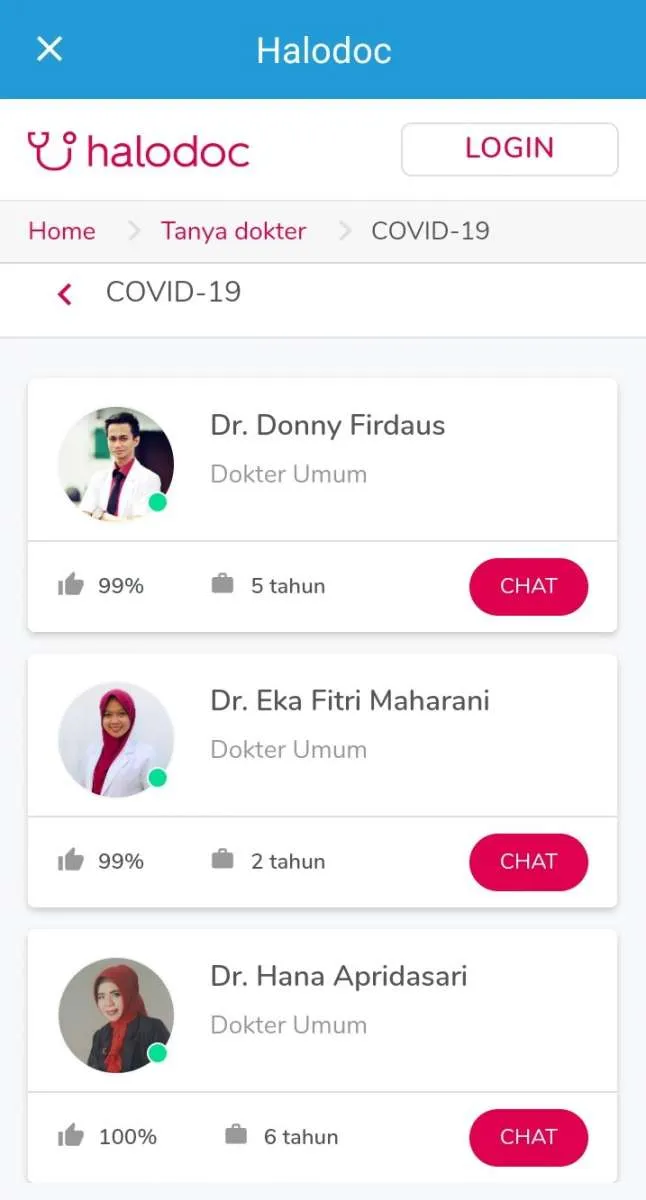Open Dr. Donny Firdaus profile photo
This screenshot has width=646, height=1200.
point(115,464)
